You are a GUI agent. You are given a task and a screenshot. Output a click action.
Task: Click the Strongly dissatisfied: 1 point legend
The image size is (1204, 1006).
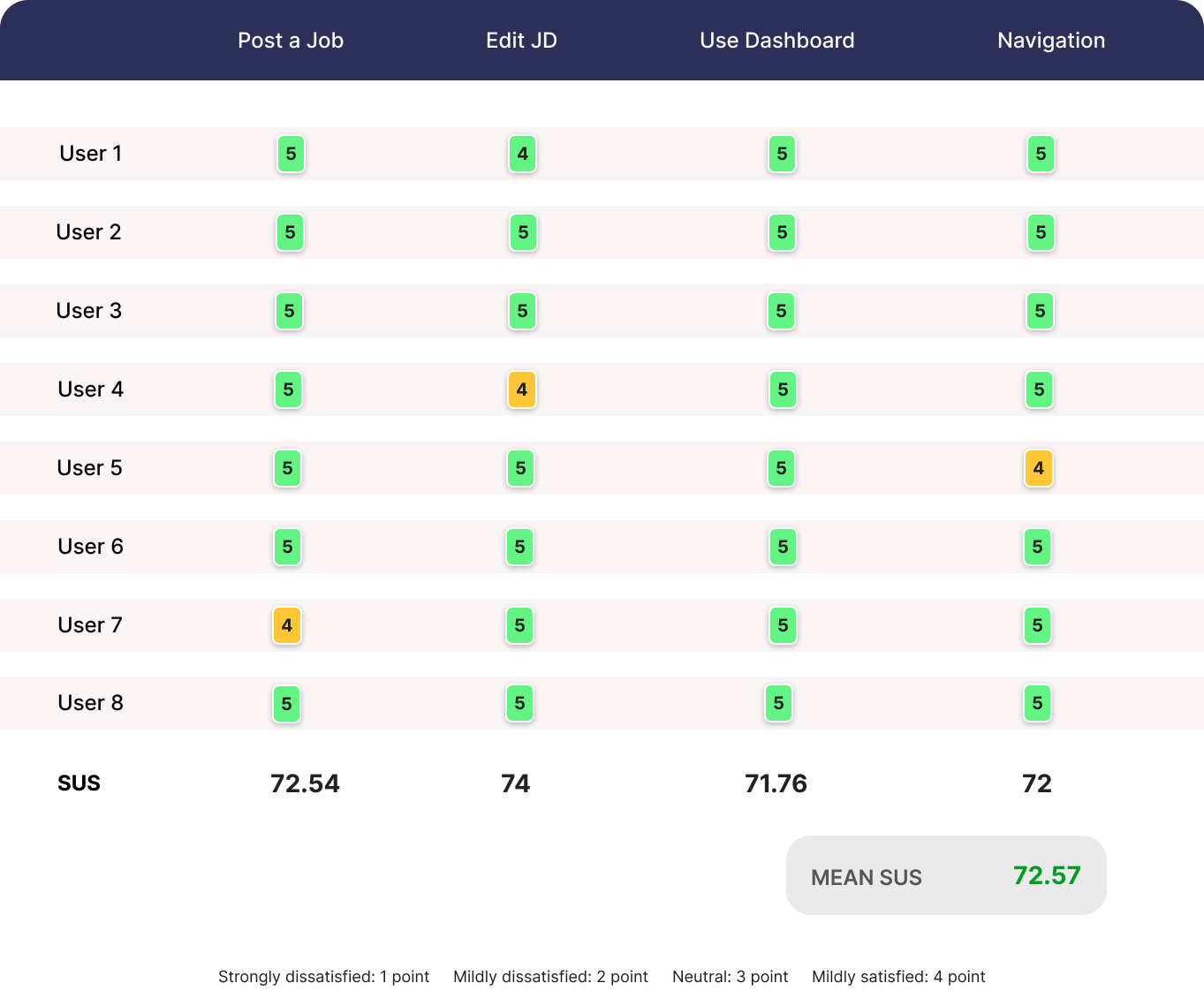[323, 977]
